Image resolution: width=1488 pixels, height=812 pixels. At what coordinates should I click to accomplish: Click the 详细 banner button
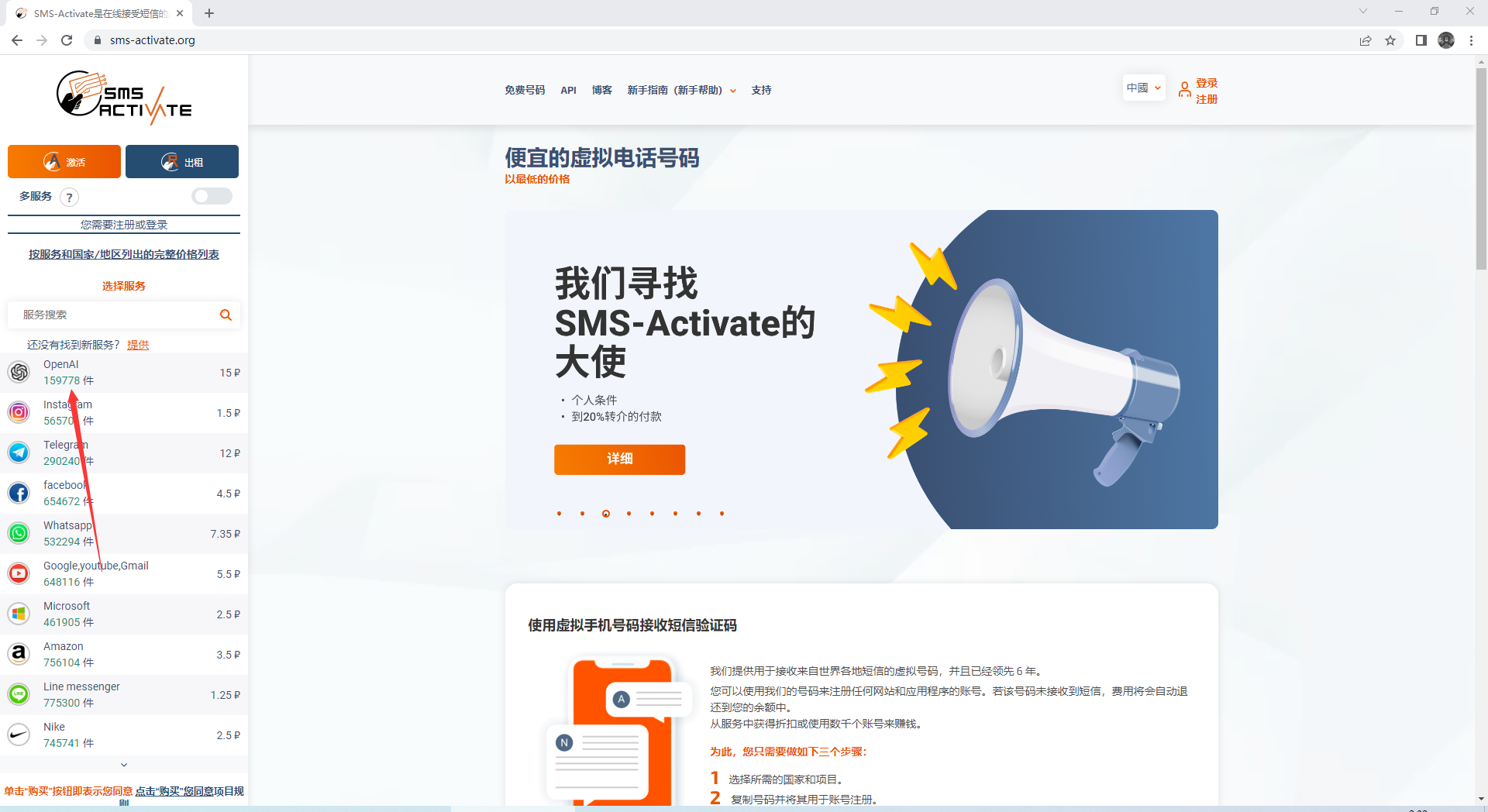click(x=619, y=459)
